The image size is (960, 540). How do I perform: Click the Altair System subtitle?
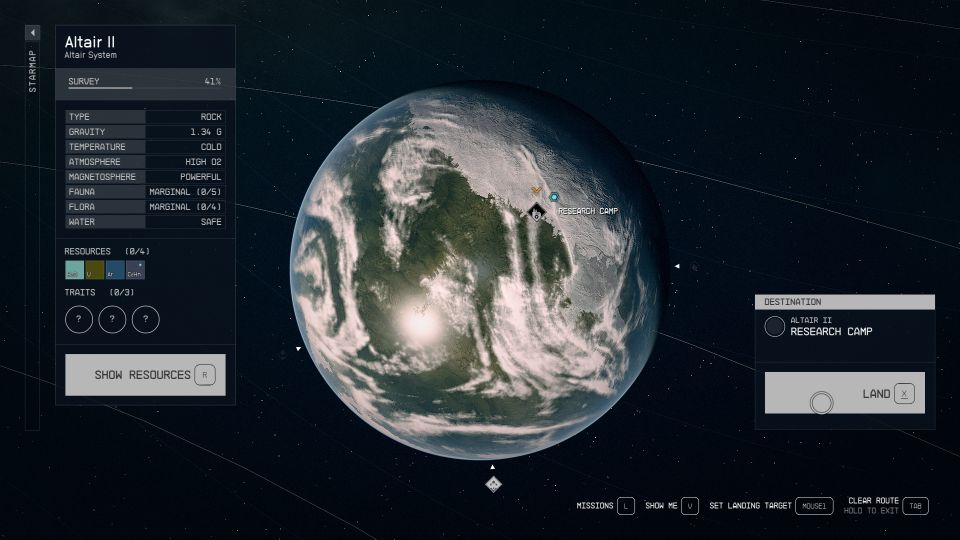(x=91, y=55)
